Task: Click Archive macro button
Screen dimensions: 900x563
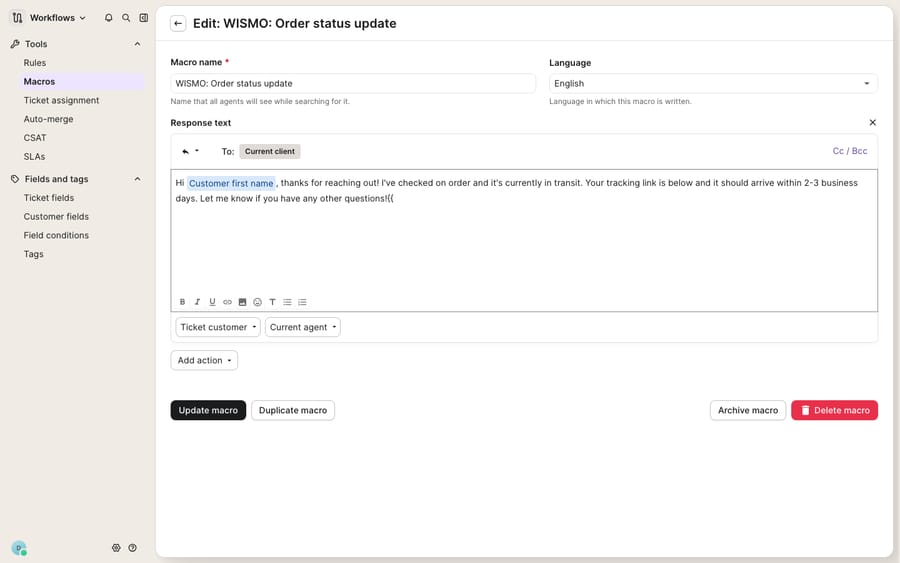Action: [x=747, y=410]
